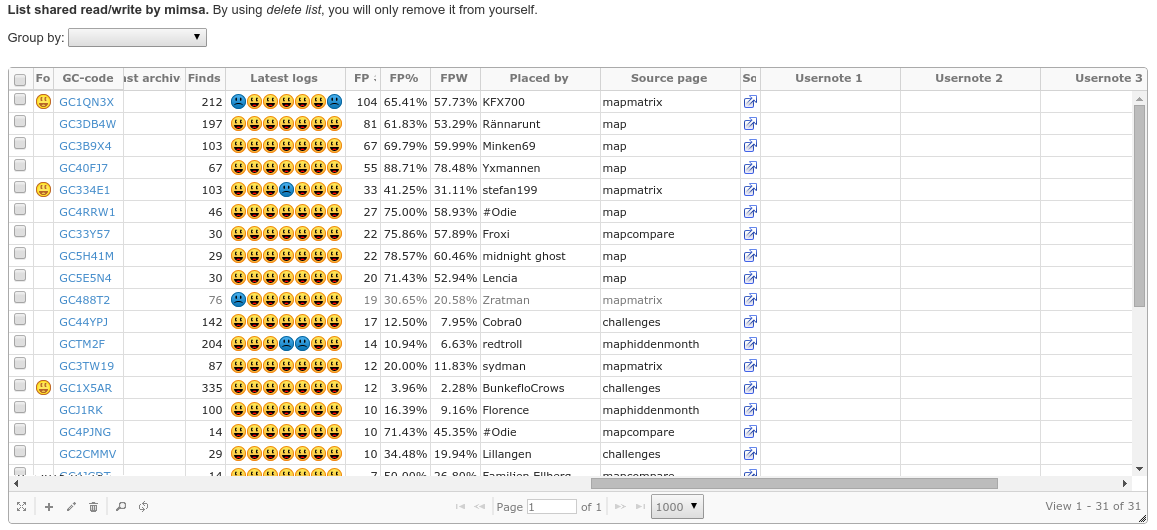Toggle fullscreen expand icon in footer
The height and width of the screenshot is (530, 1157).
click(x=22, y=507)
